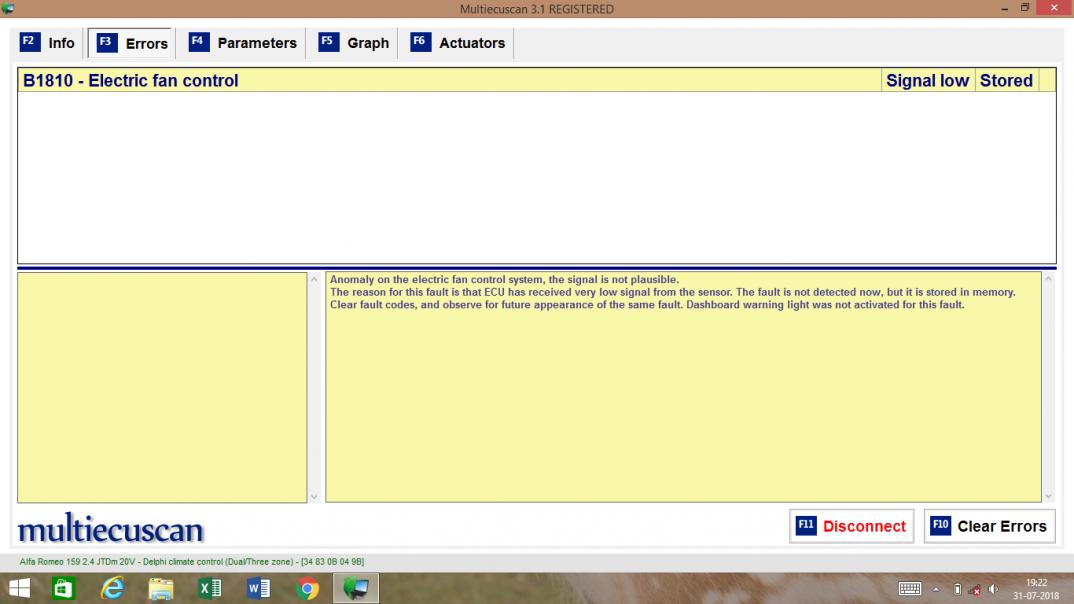Minimize the Multiecuscan window
Viewport: 1074px width, 604px height.
(x=1004, y=8)
